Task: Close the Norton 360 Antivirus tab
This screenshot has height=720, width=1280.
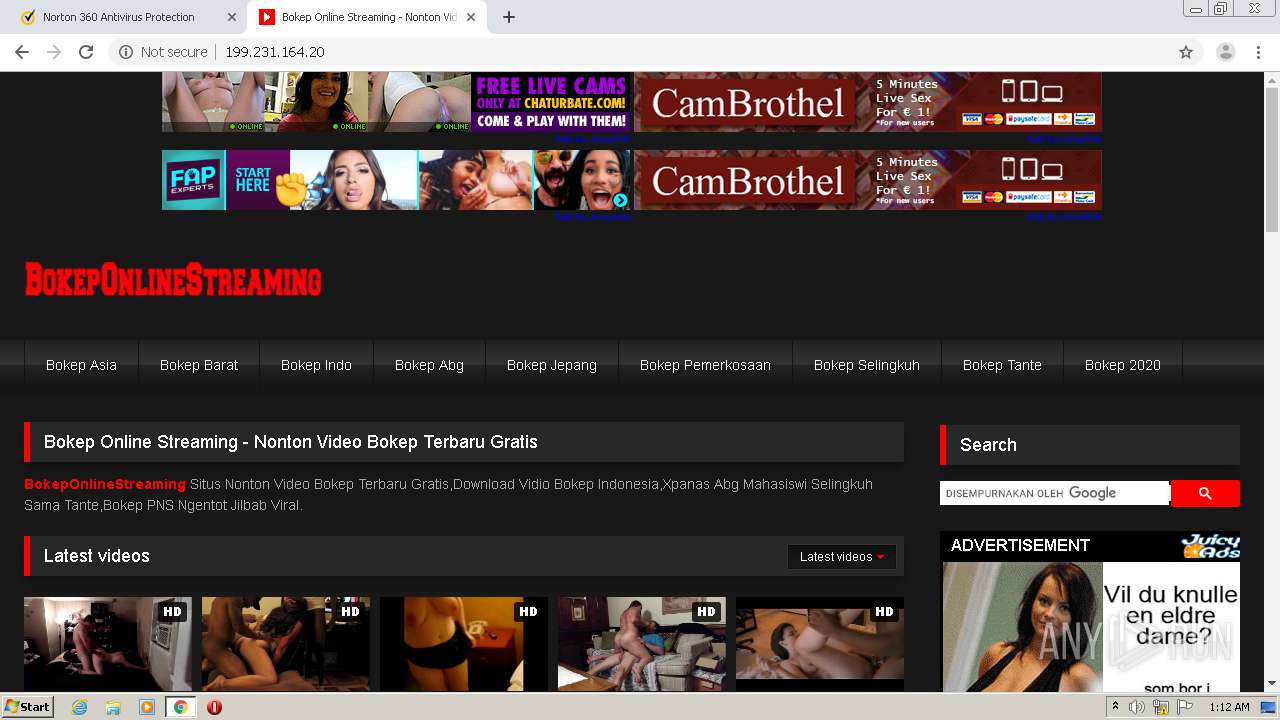Action: tap(232, 17)
